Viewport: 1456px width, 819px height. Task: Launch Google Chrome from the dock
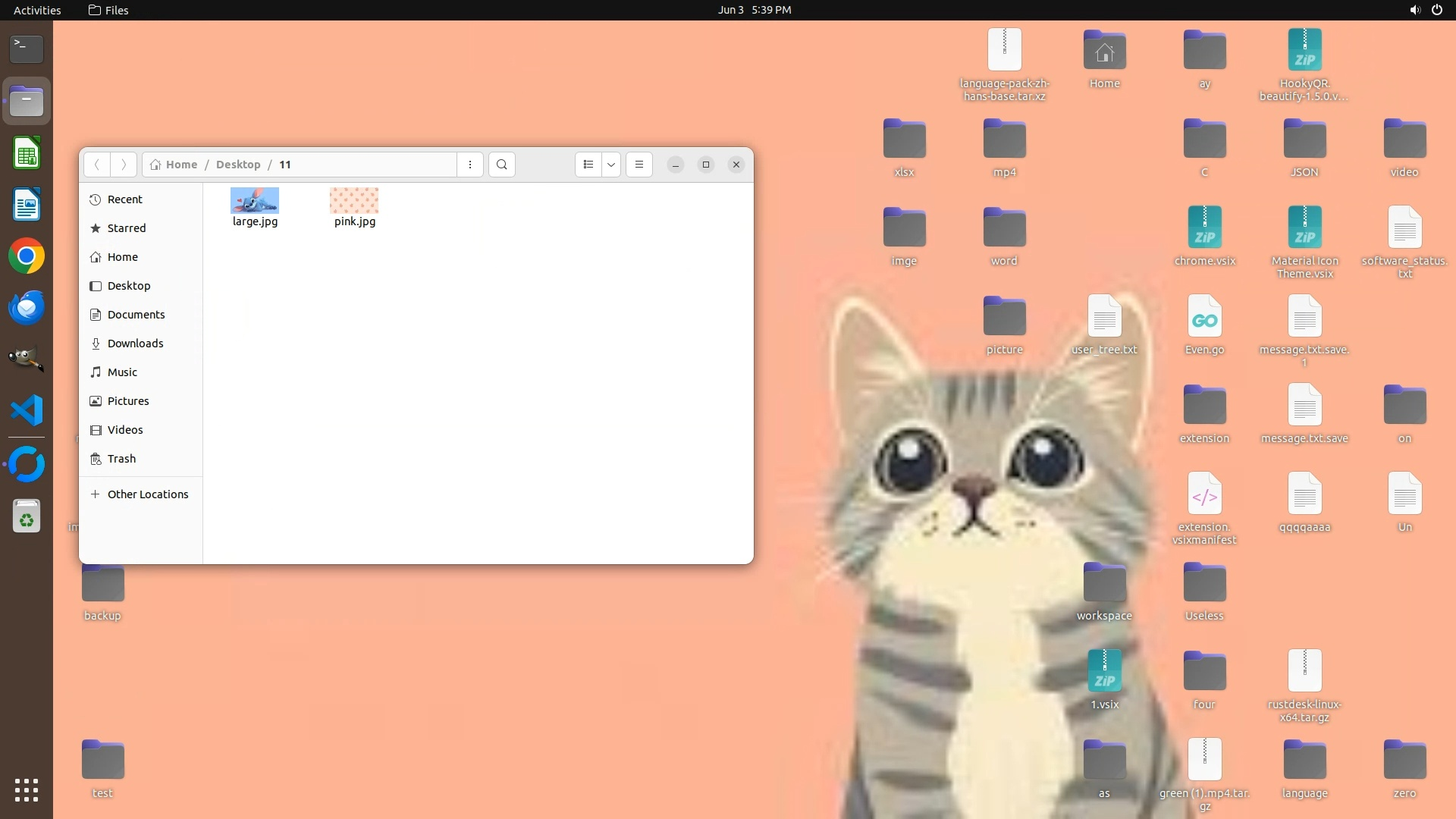[27, 256]
